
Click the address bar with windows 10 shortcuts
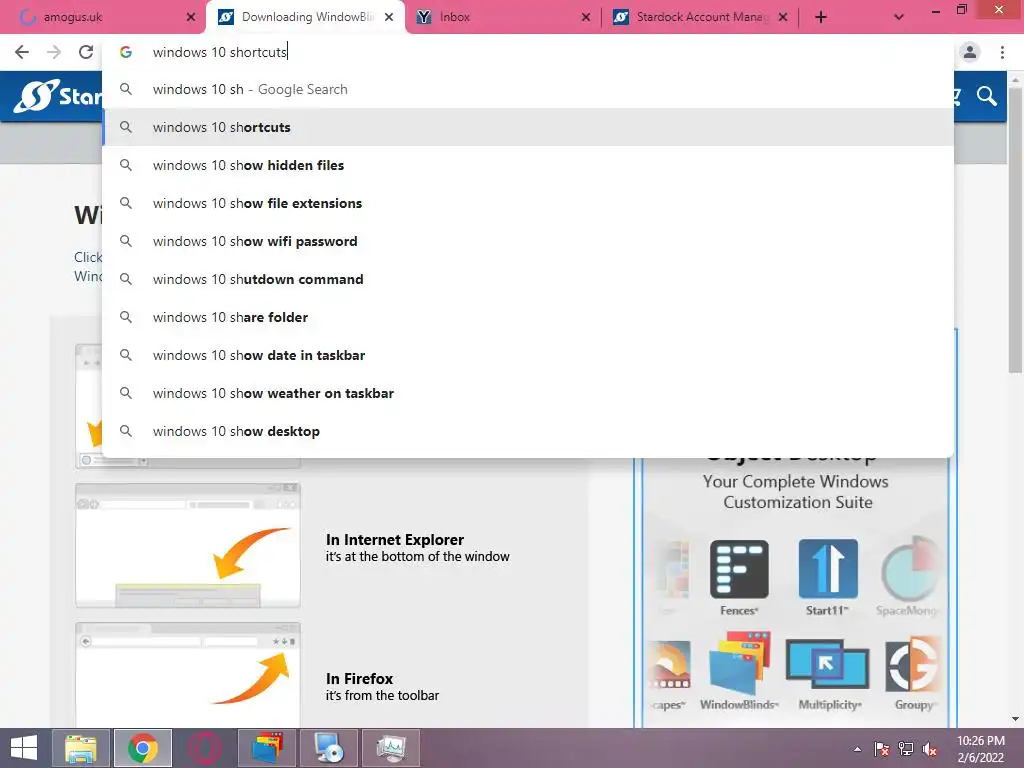click(528, 52)
